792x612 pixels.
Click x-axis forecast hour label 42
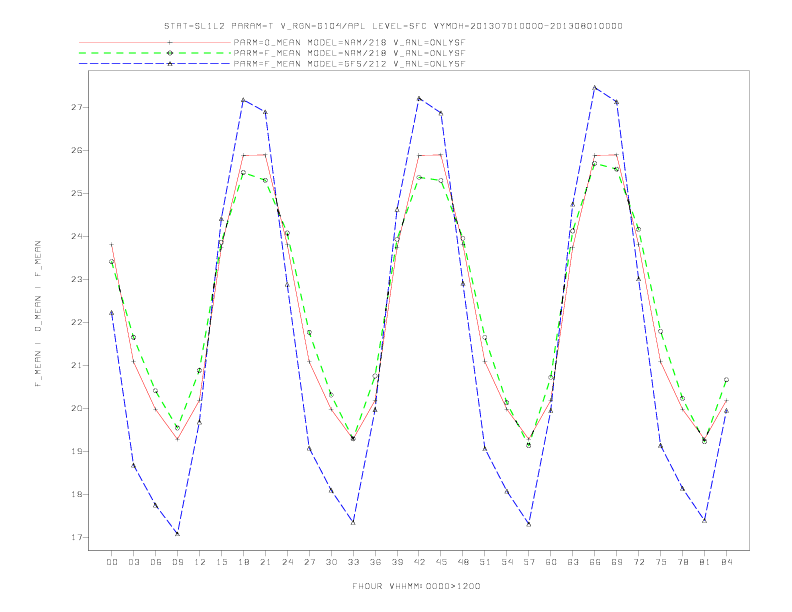[x=419, y=562]
